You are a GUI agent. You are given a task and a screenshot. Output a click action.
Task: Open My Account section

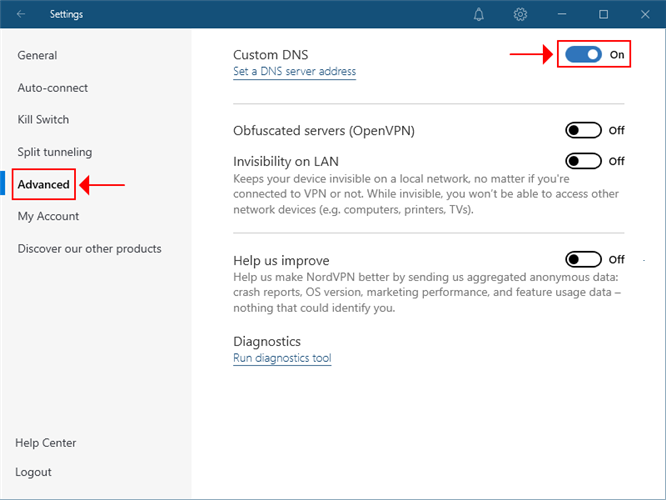(x=48, y=216)
